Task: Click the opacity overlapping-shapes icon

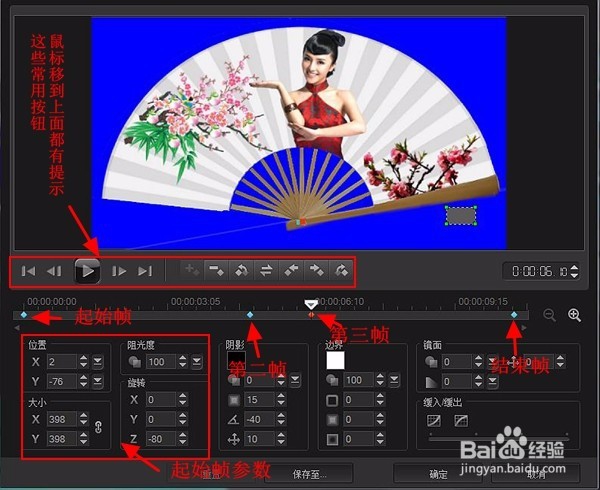Action: (x=134, y=361)
